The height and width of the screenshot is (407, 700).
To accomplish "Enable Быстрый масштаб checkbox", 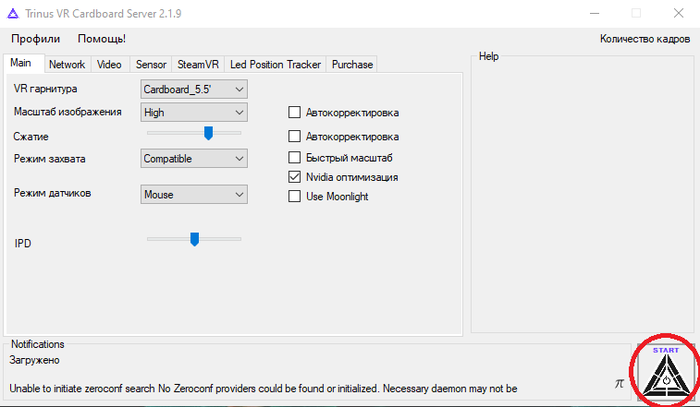I will (294, 158).
